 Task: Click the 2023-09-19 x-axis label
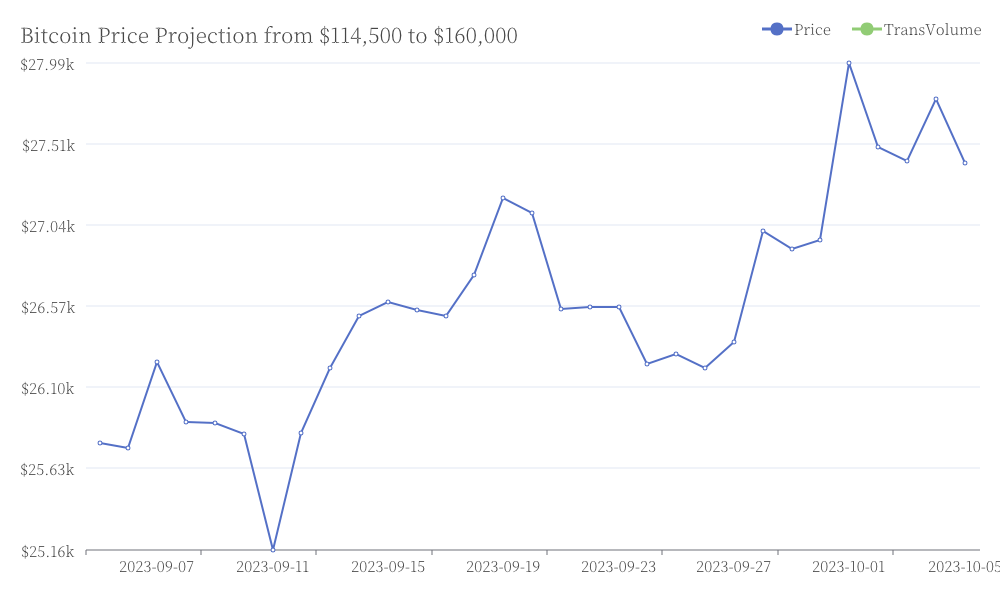(503, 567)
